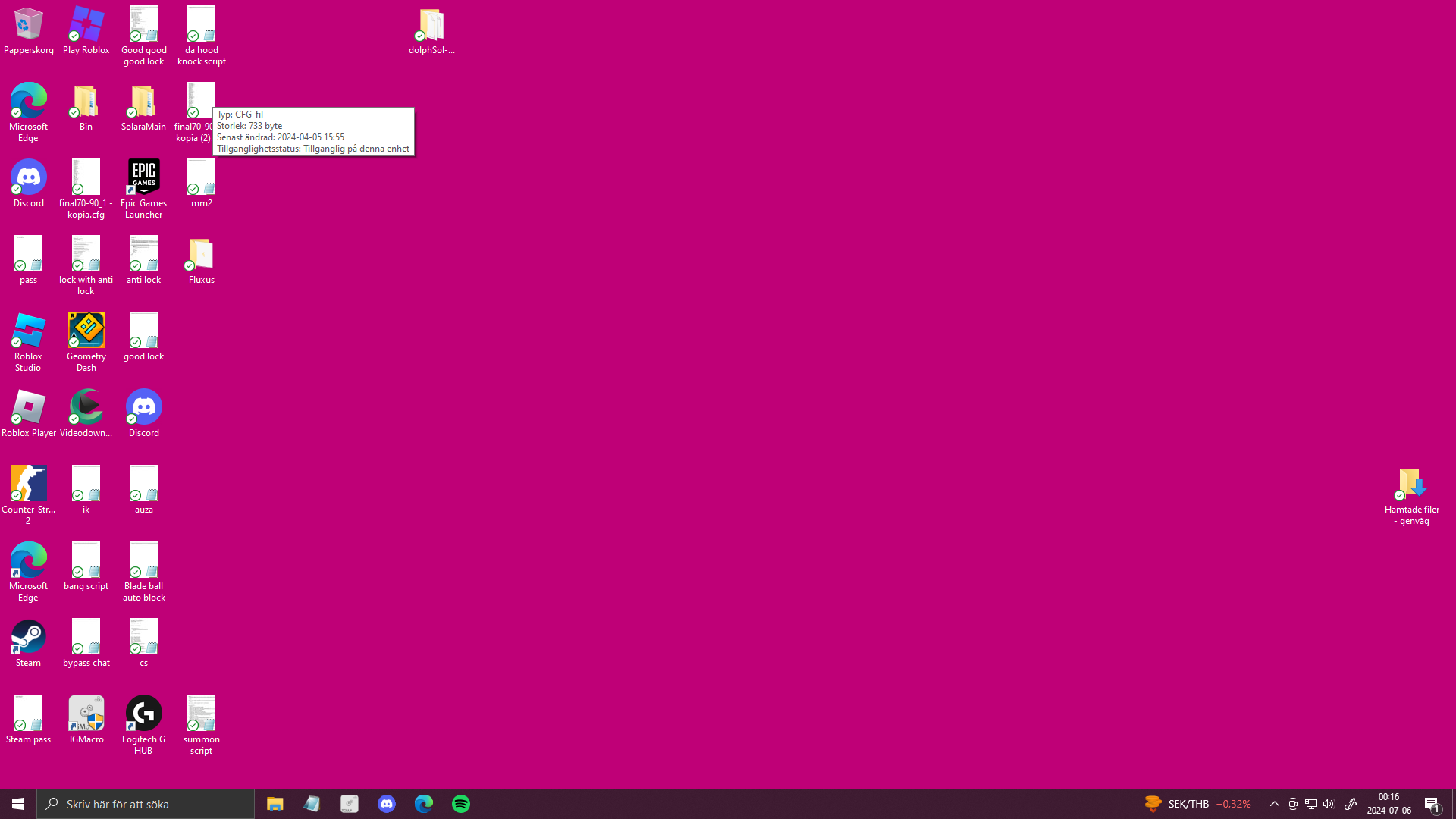Select the "lock with anti lock" file

tap(86, 266)
